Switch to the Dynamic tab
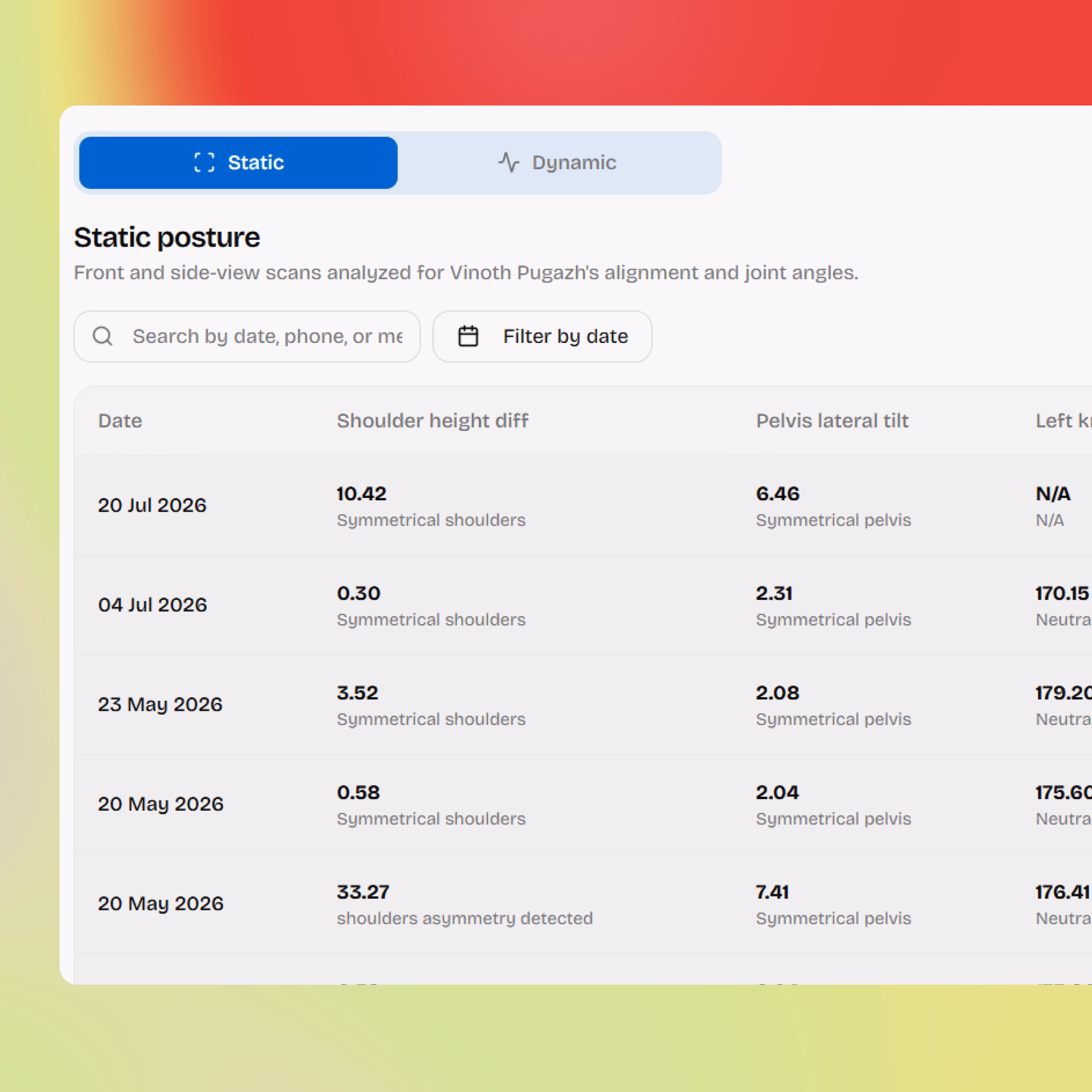Screen dimensions: 1092x1092 [557, 163]
